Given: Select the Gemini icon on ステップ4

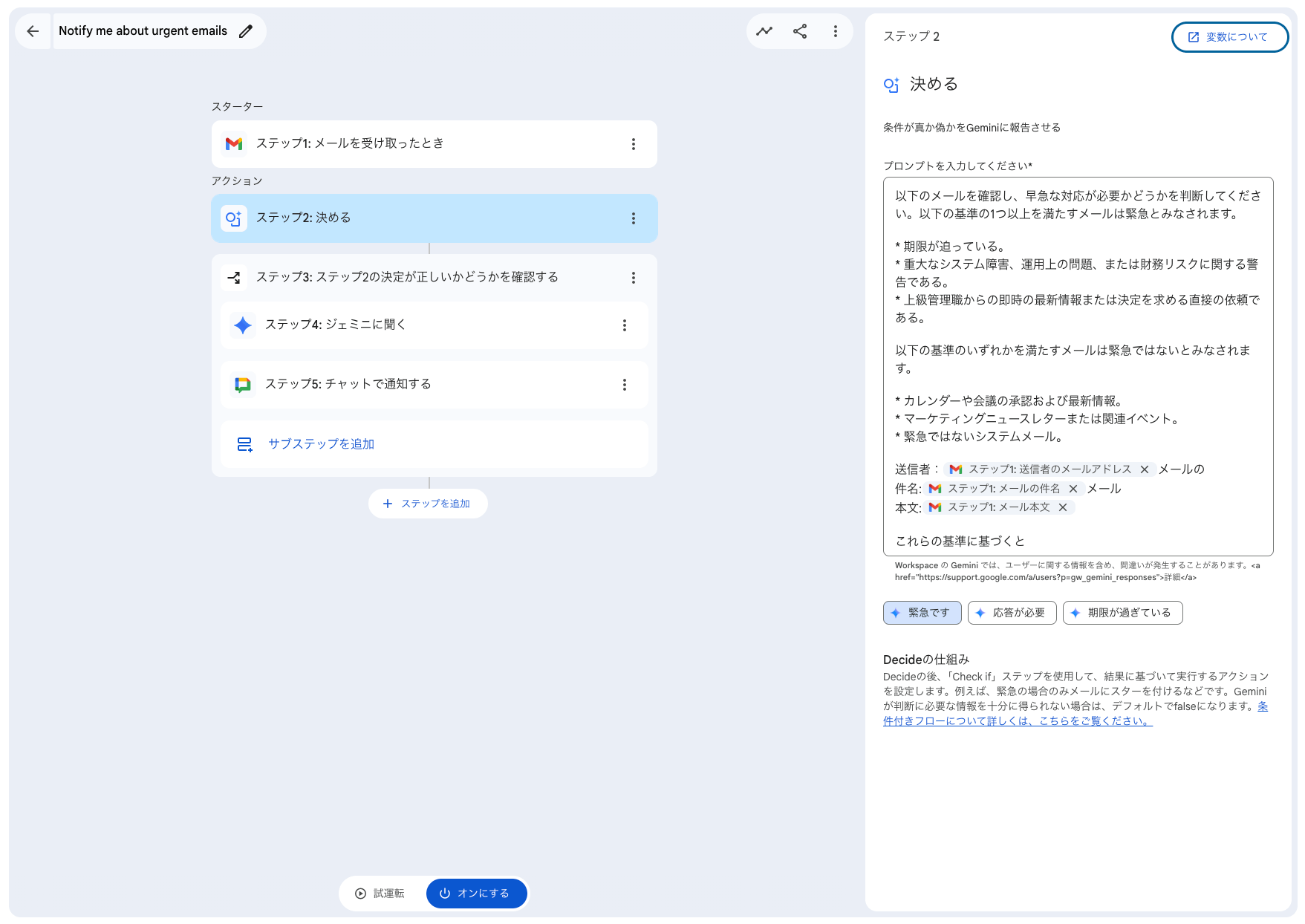Looking at the screenshot, I should [242, 325].
